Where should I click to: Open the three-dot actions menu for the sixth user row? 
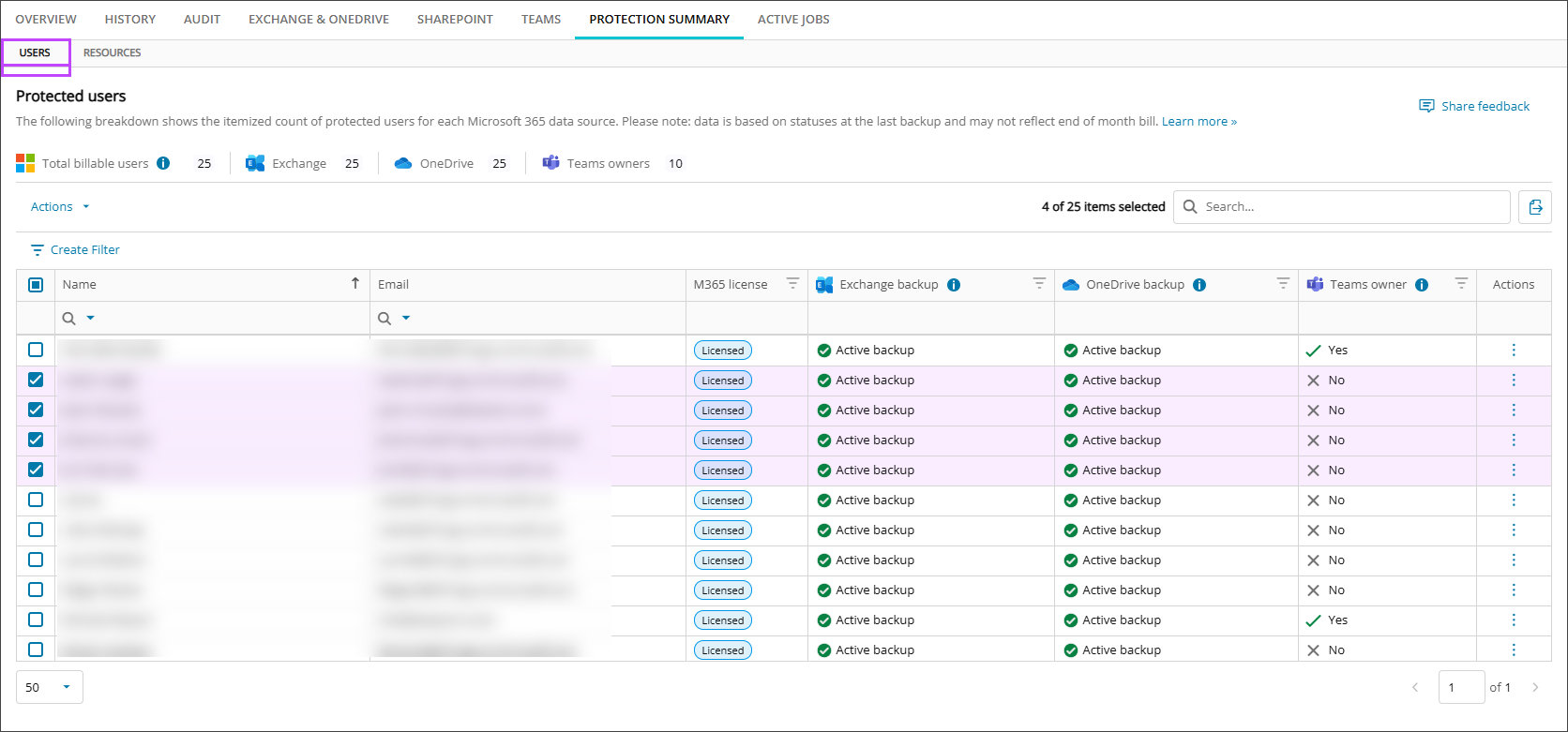tap(1514, 500)
